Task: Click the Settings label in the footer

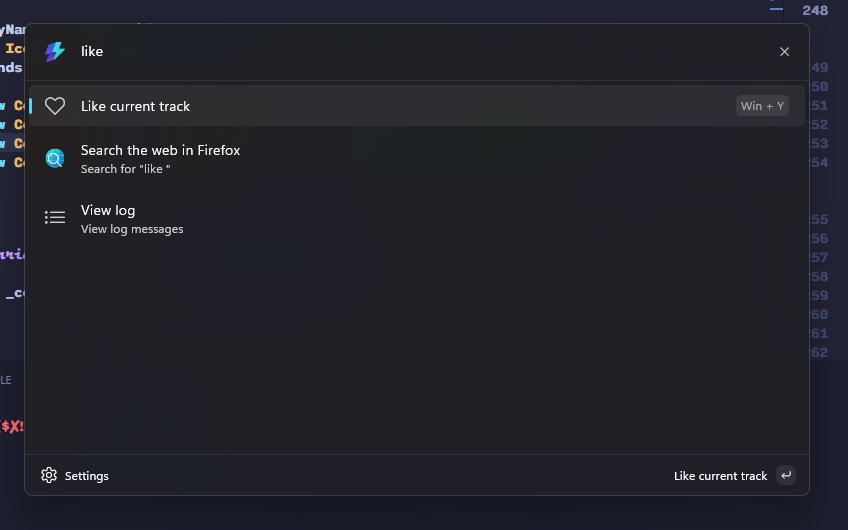Action: [x=87, y=476]
